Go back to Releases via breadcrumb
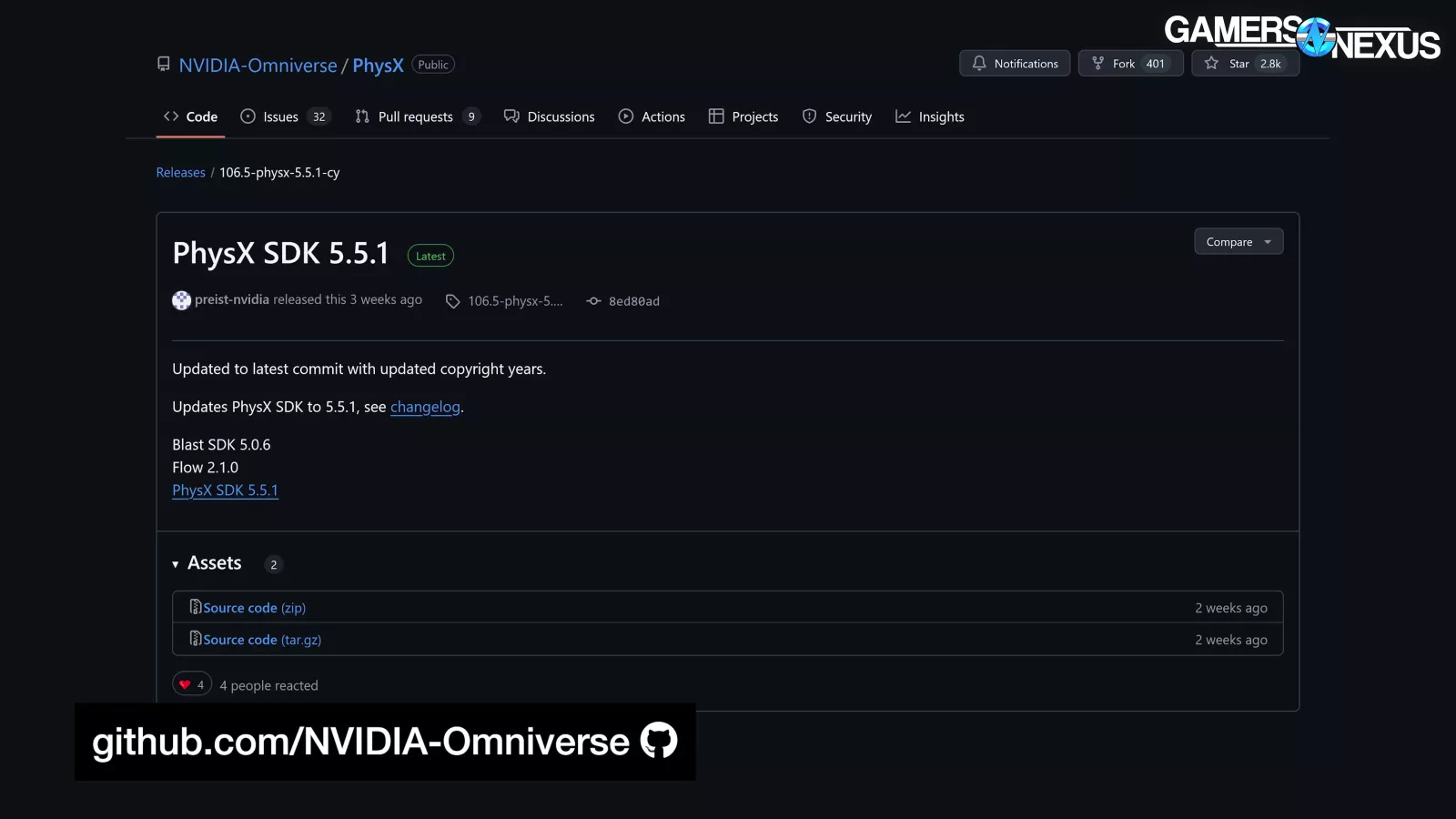 [180, 172]
